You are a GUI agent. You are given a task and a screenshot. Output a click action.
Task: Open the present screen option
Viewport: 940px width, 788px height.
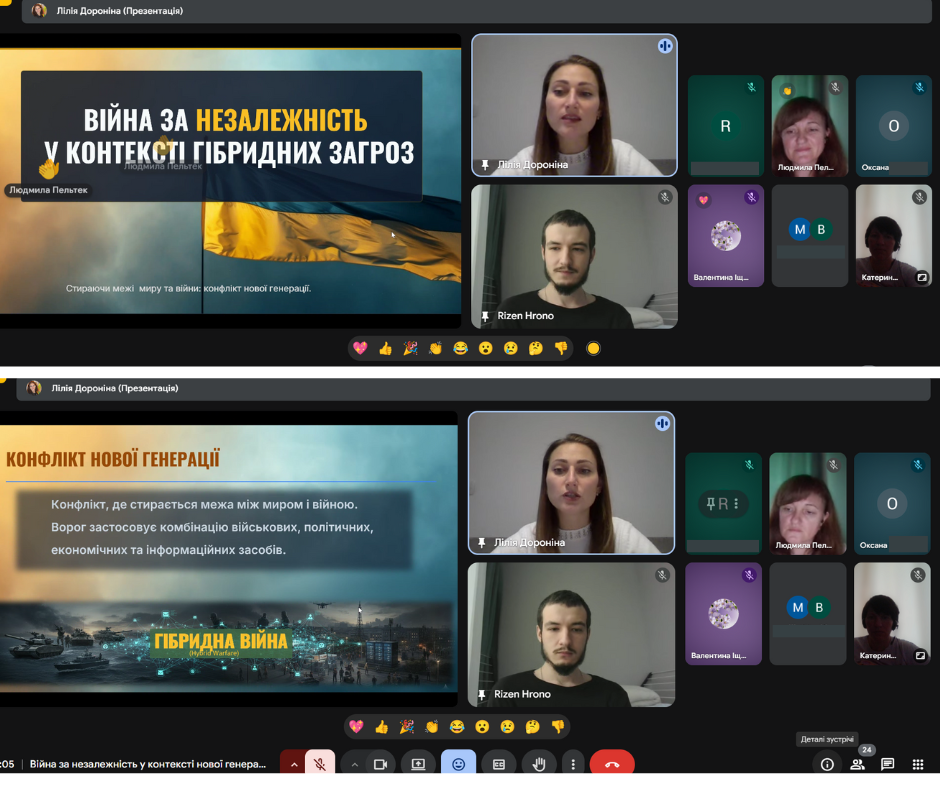[418, 764]
